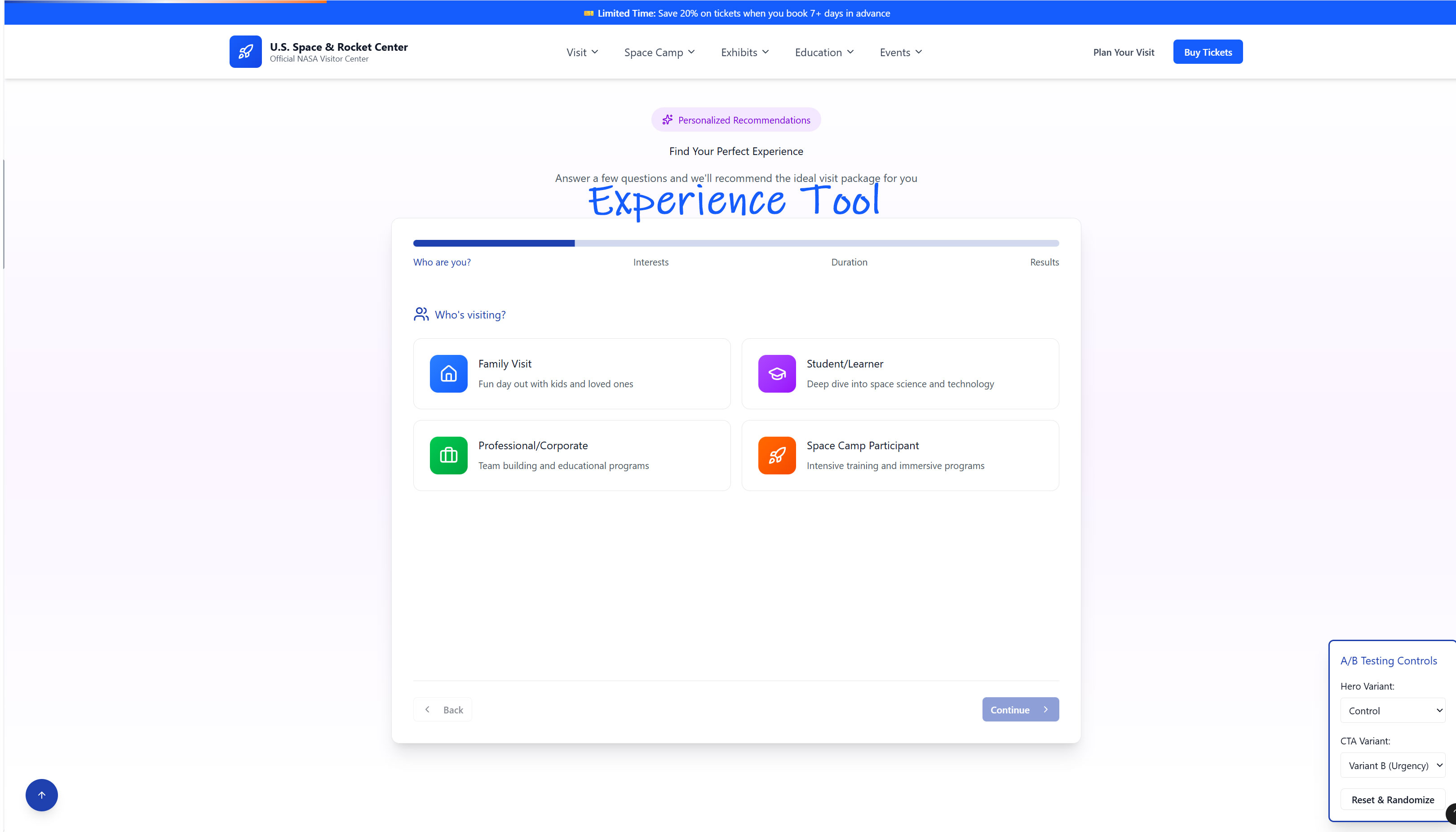Click the Plan Your Visit link
Viewport: 1456px width, 832px height.
(x=1124, y=53)
